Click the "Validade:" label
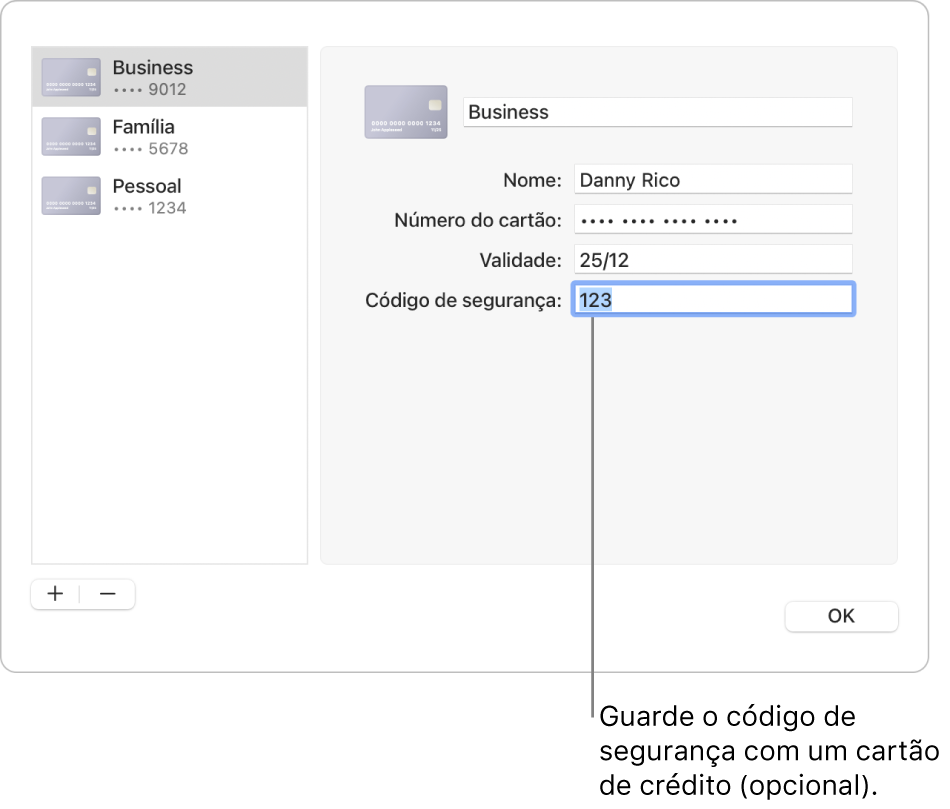 pos(521,261)
